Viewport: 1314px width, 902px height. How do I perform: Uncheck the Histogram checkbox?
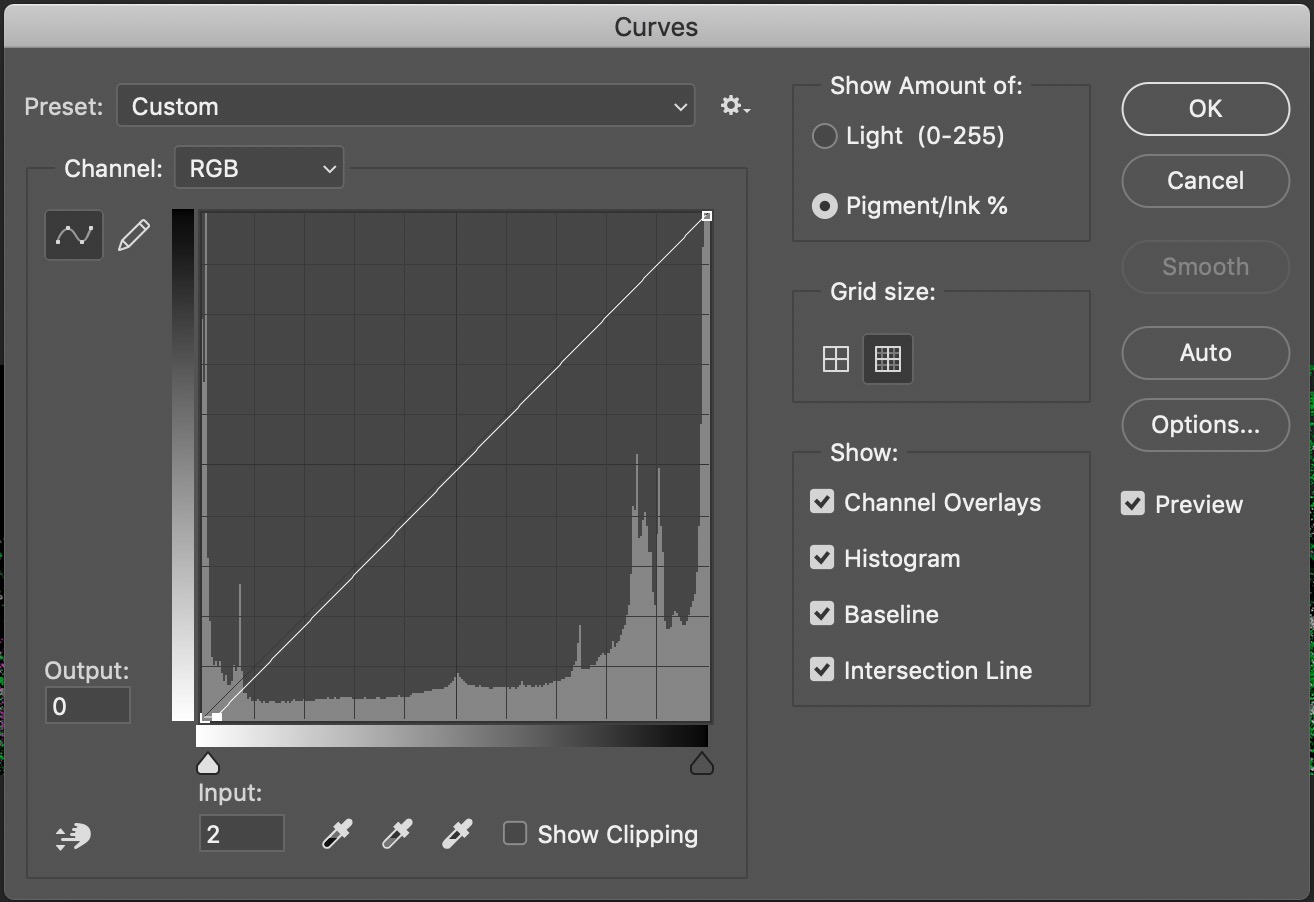tap(822, 558)
